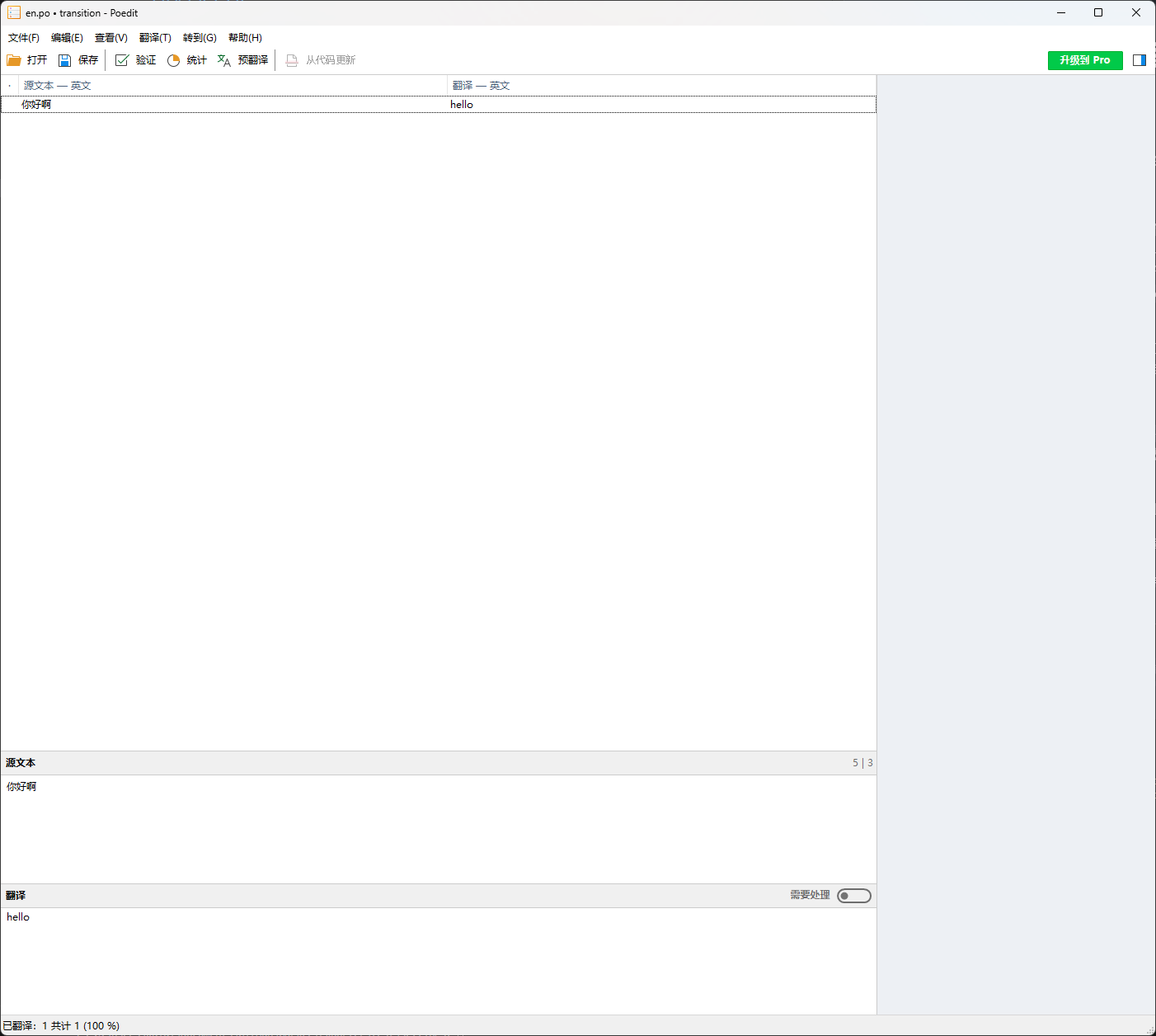The width and height of the screenshot is (1156, 1036).
Task: Open the 编辑(E) menu
Action: coord(67,38)
